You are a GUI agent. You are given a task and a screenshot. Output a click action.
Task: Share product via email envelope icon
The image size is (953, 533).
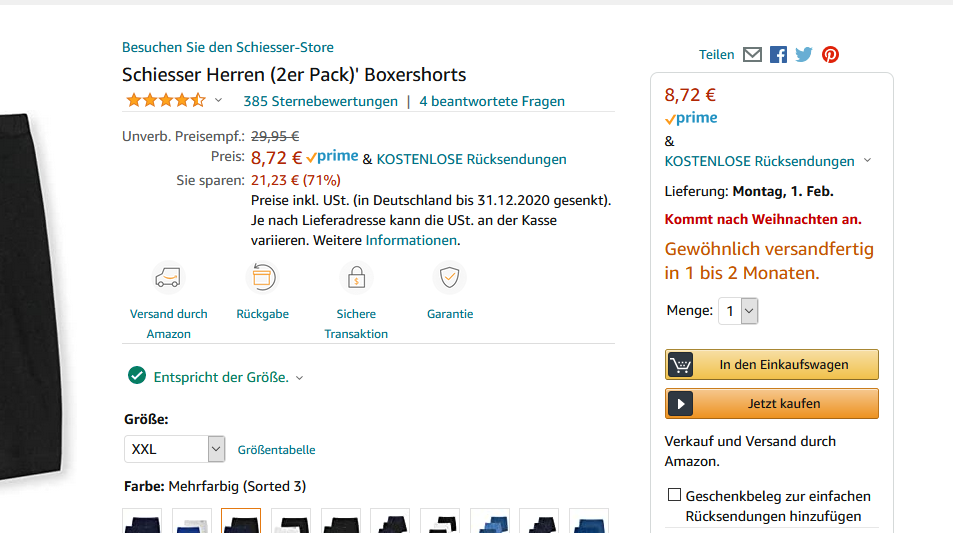[752, 55]
